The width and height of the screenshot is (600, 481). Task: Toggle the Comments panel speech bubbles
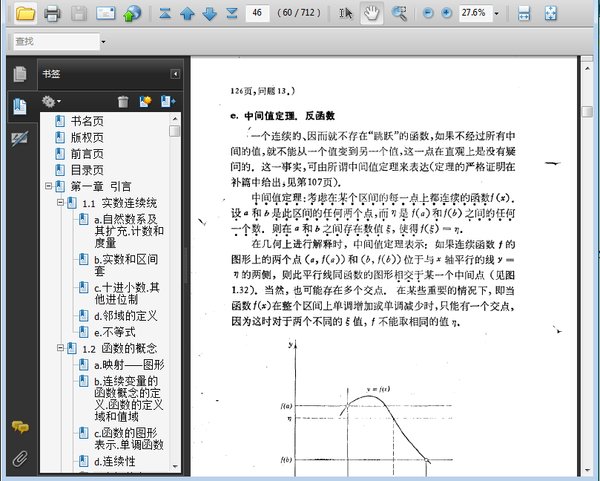18,427
